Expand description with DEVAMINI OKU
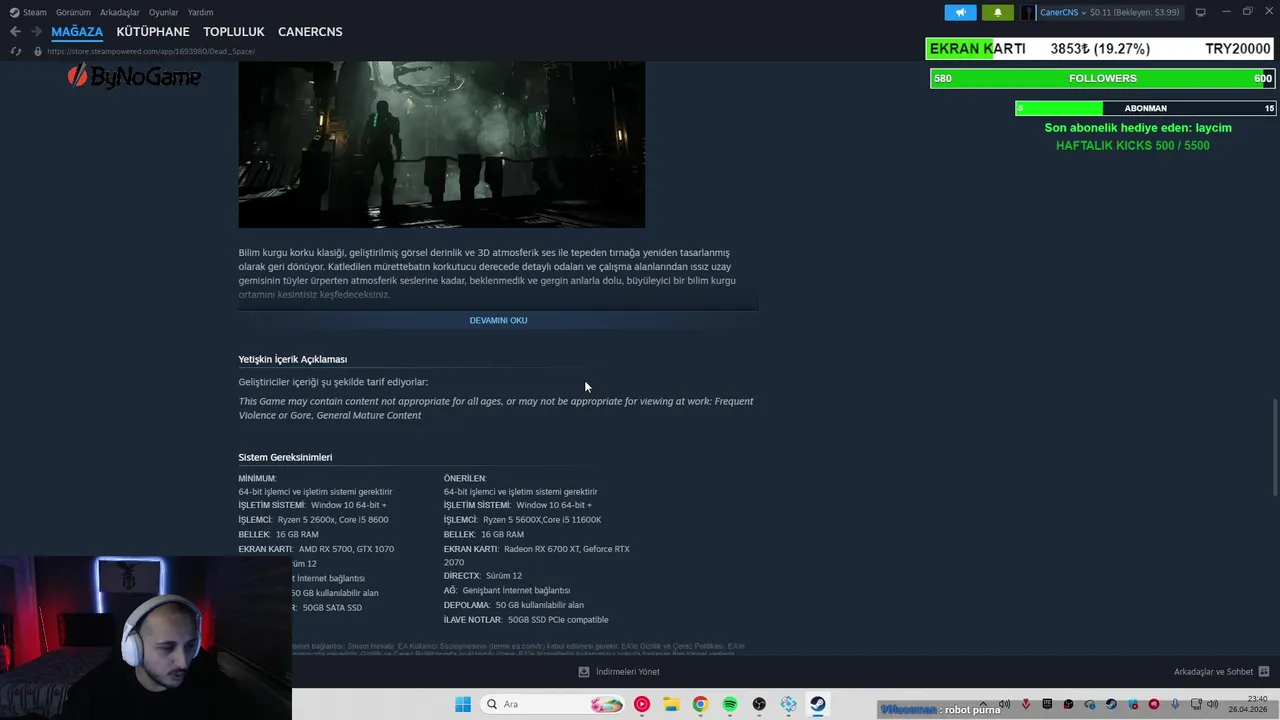The image size is (1280, 720). (x=498, y=320)
